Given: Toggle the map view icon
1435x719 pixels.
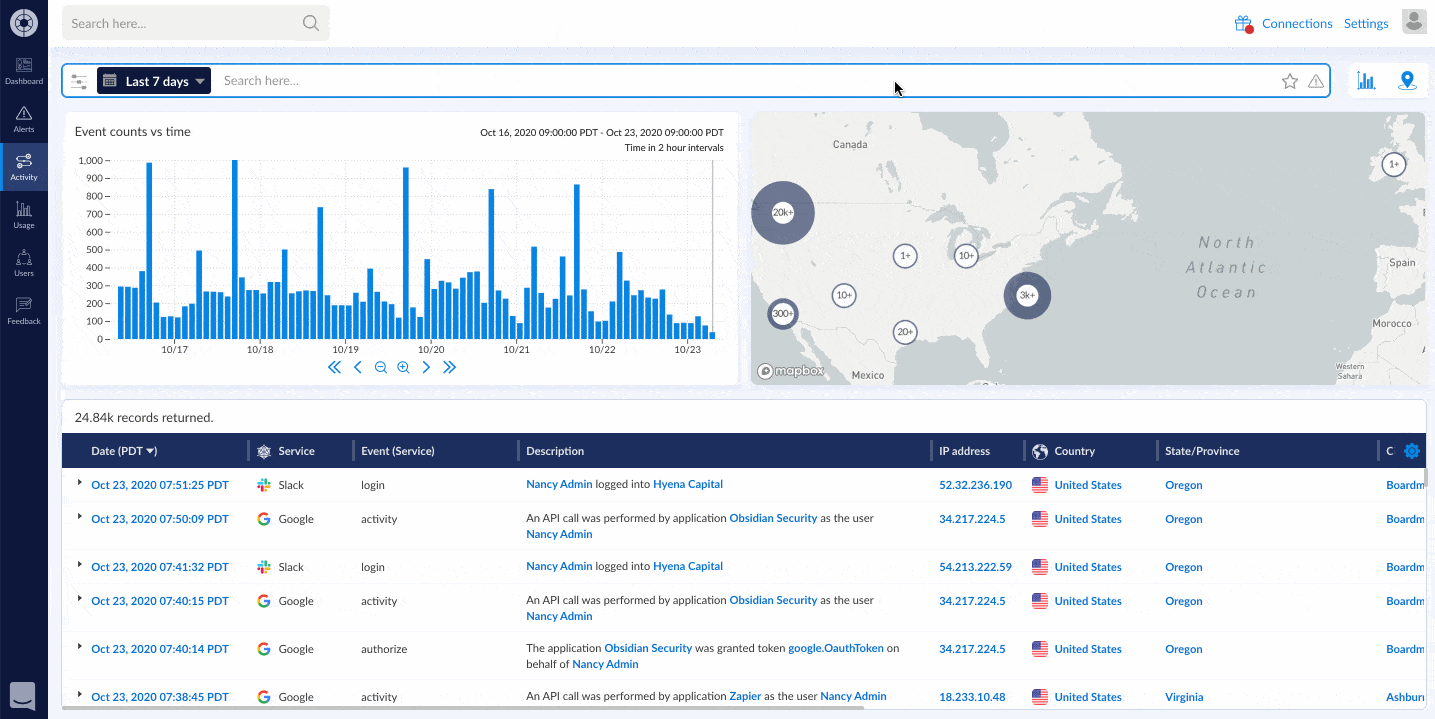Looking at the screenshot, I should (1407, 80).
